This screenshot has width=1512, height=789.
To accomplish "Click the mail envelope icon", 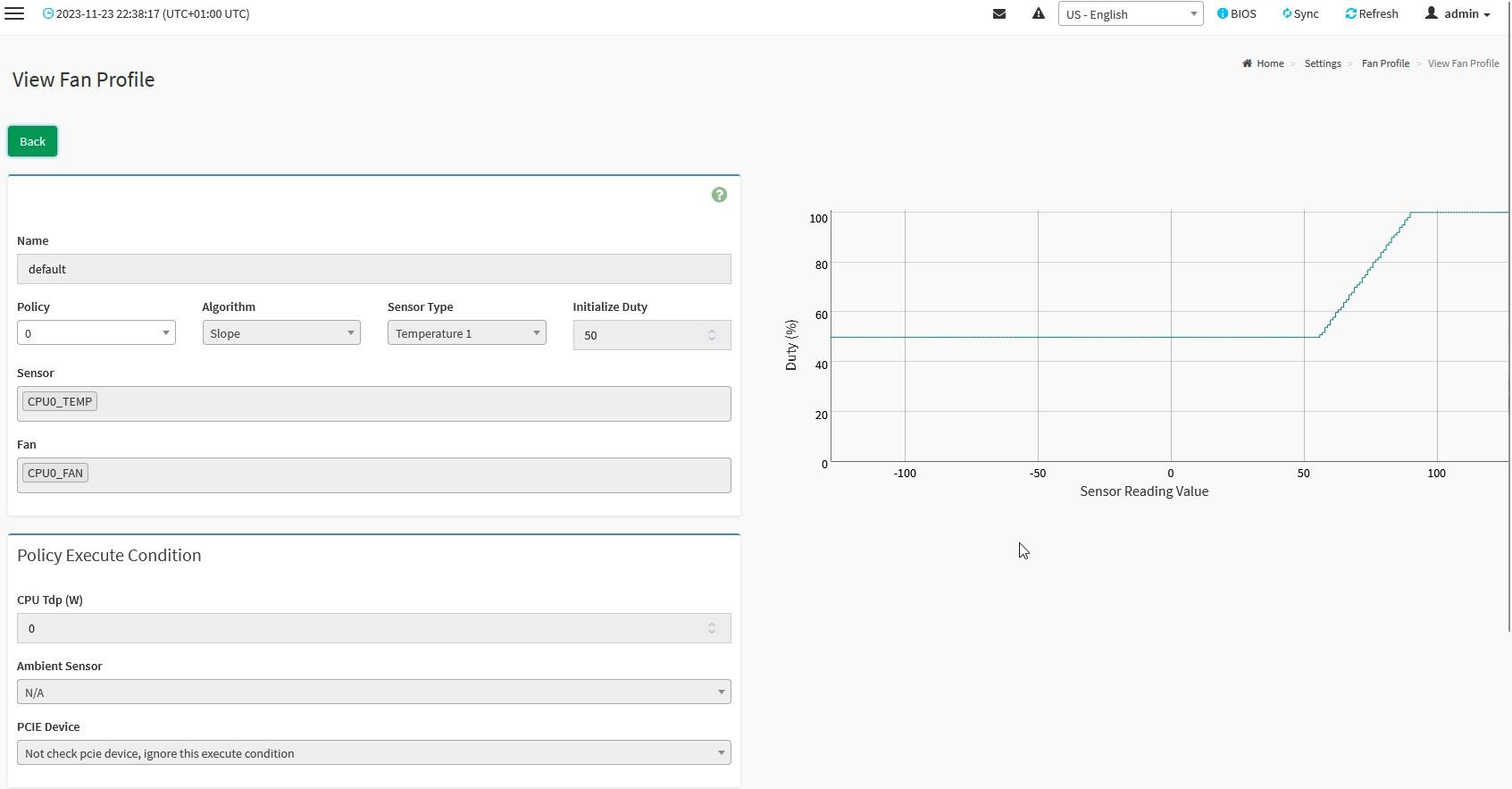I will point(999,13).
